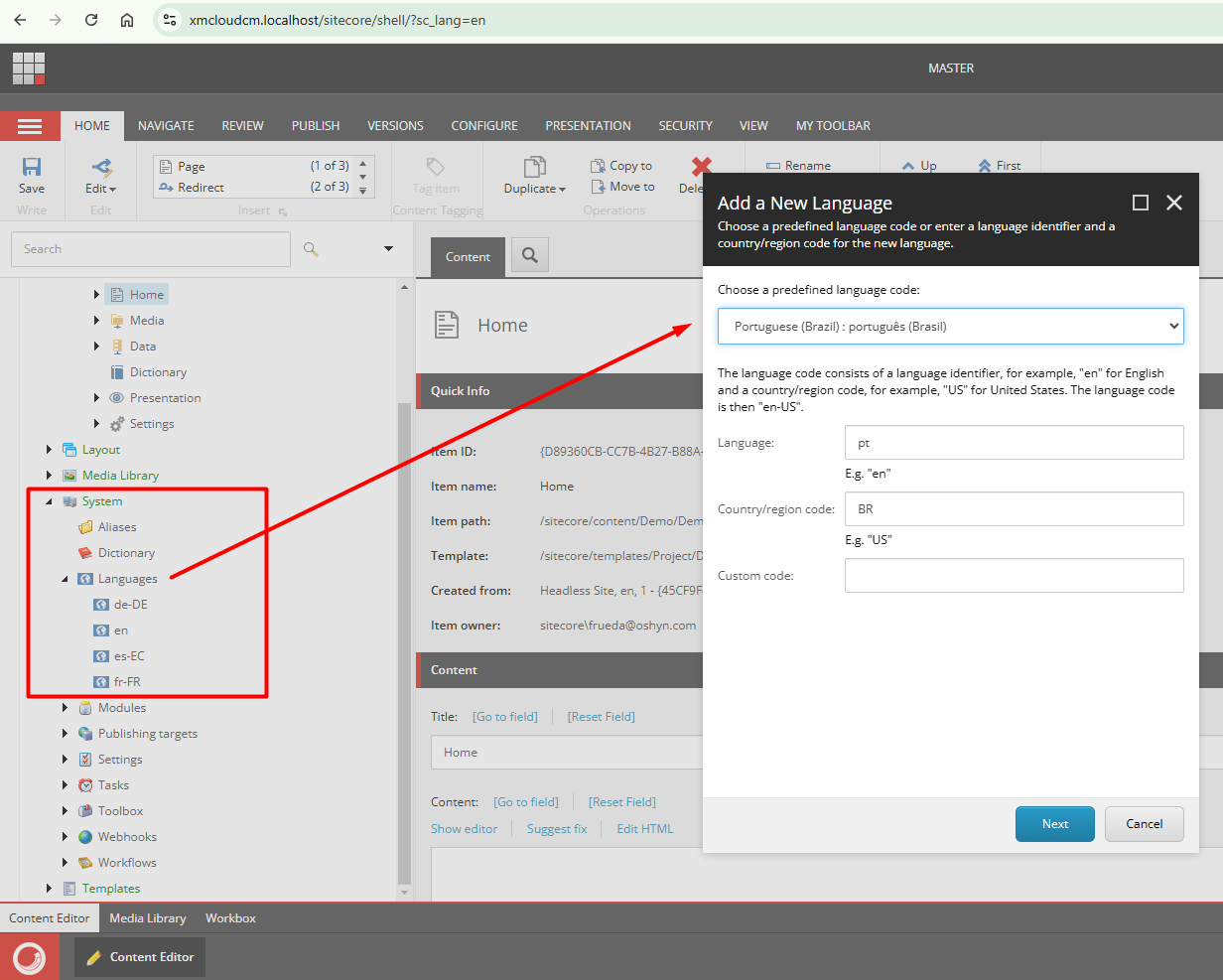1223x980 pixels.
Task: Open the Sitecore launchpad grid icon
Action: click(29, 69)
